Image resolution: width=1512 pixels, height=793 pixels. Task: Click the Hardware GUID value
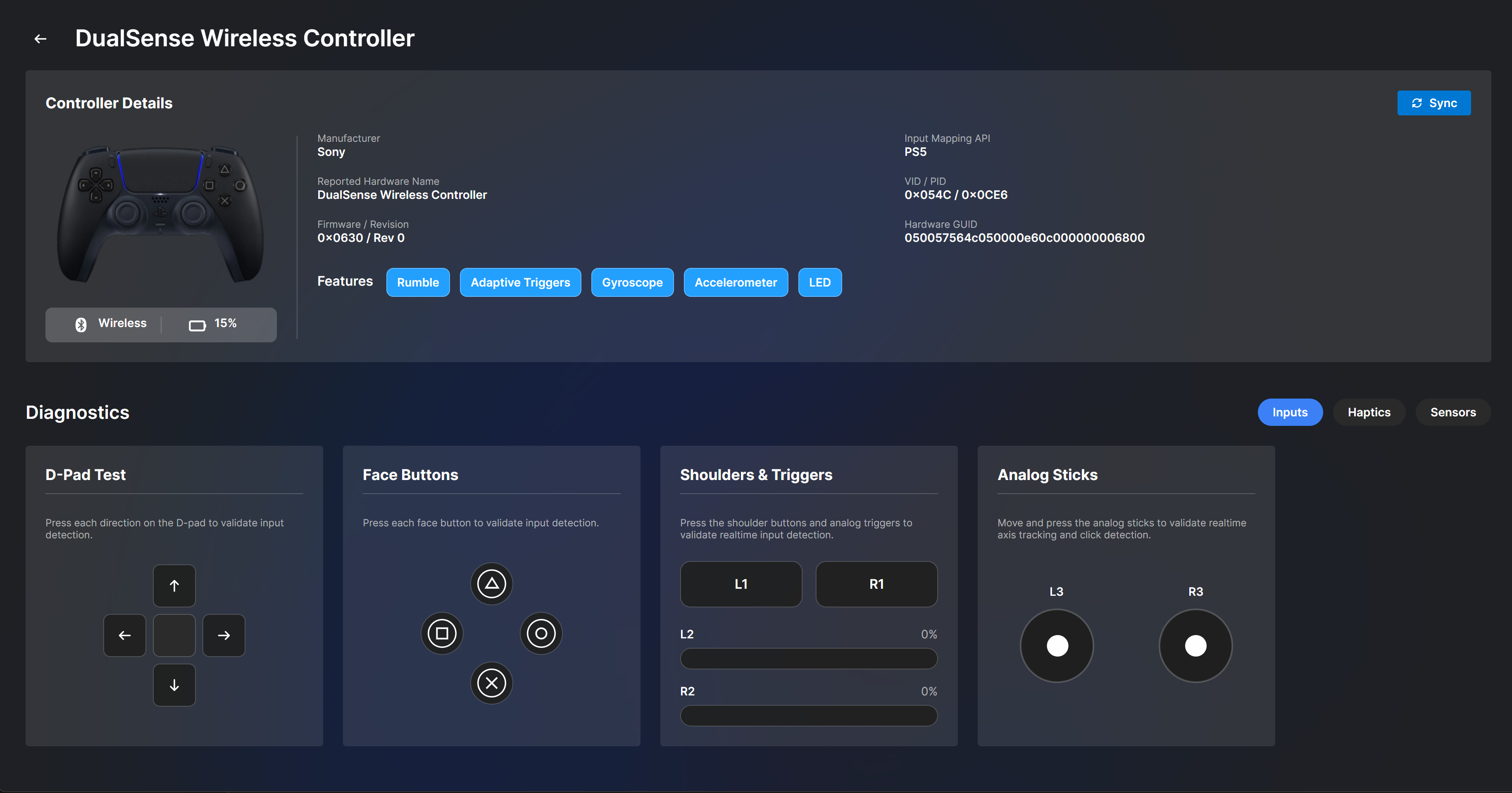click(x=1024, y=238)
